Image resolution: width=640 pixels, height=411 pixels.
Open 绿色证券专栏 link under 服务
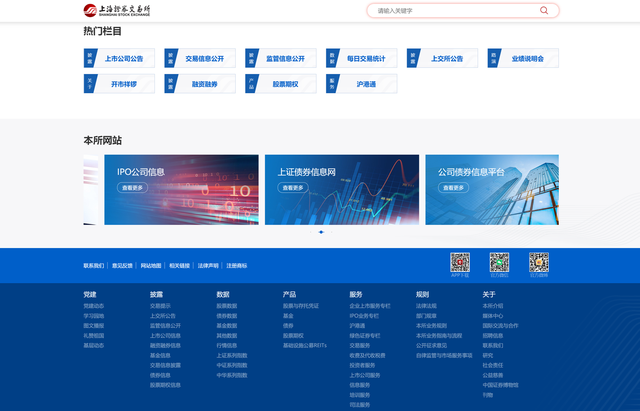(365, 335)
